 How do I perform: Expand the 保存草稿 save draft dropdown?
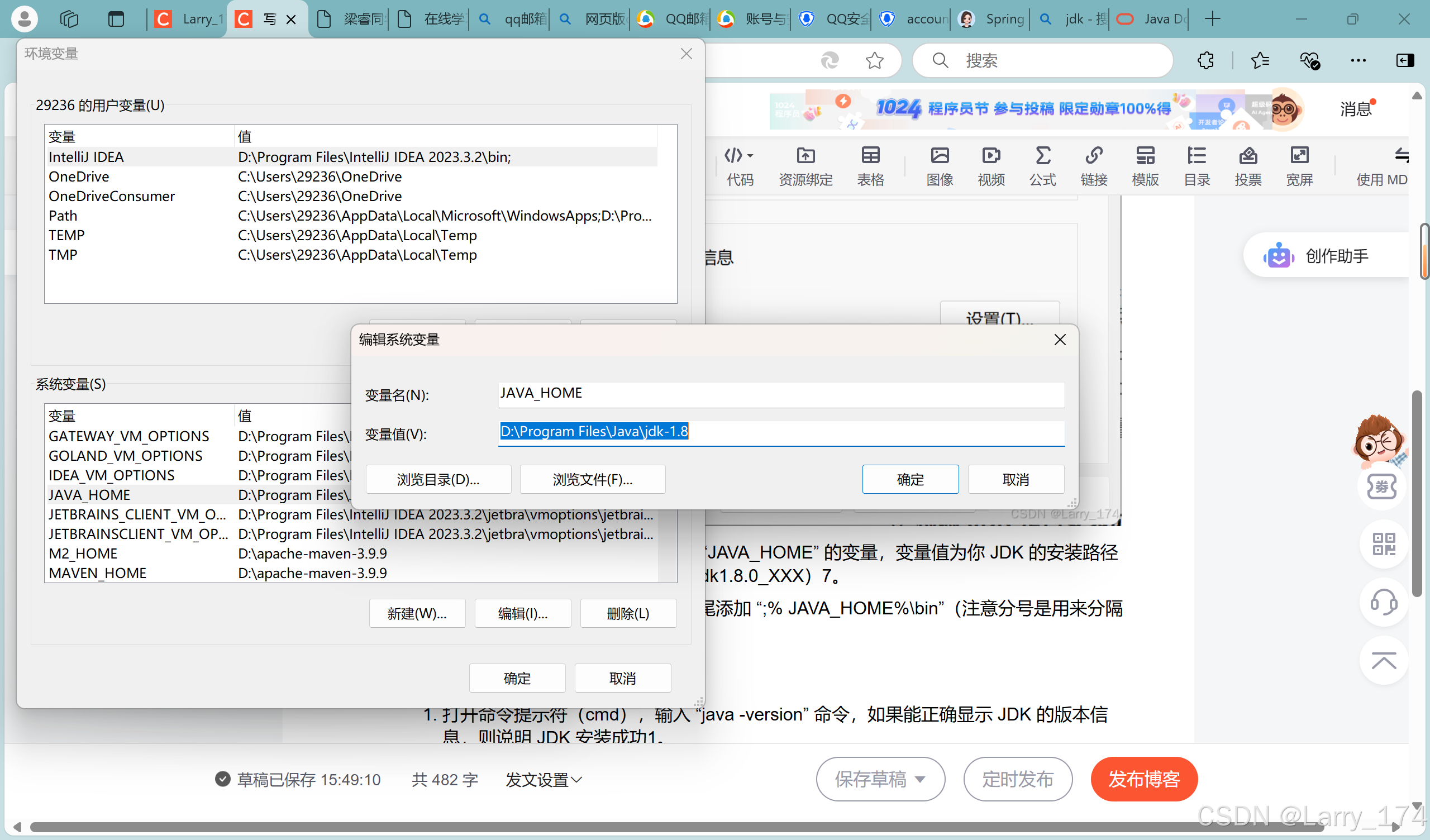tap(921, 779)
